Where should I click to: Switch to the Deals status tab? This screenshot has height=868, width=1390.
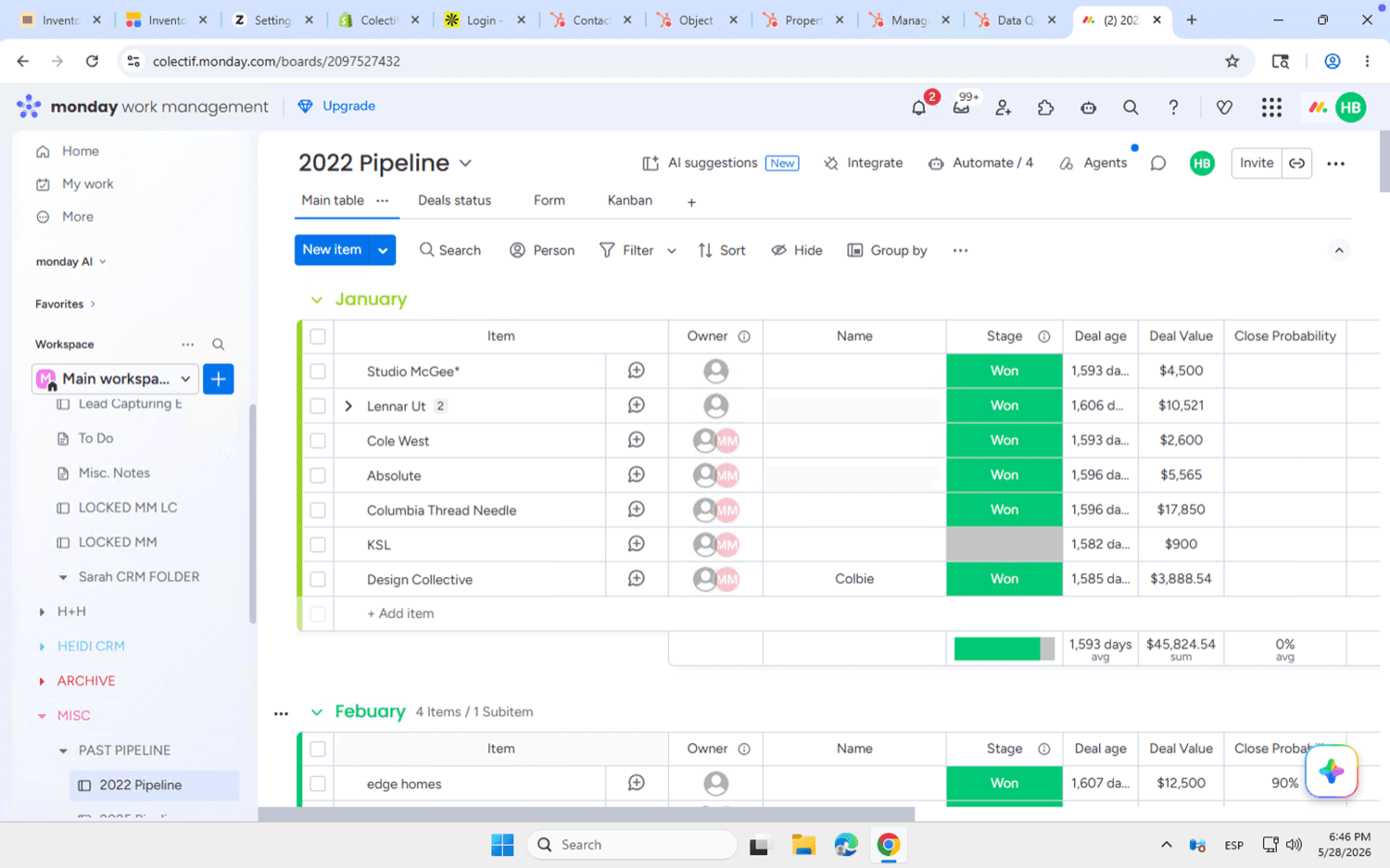[454, 200]
